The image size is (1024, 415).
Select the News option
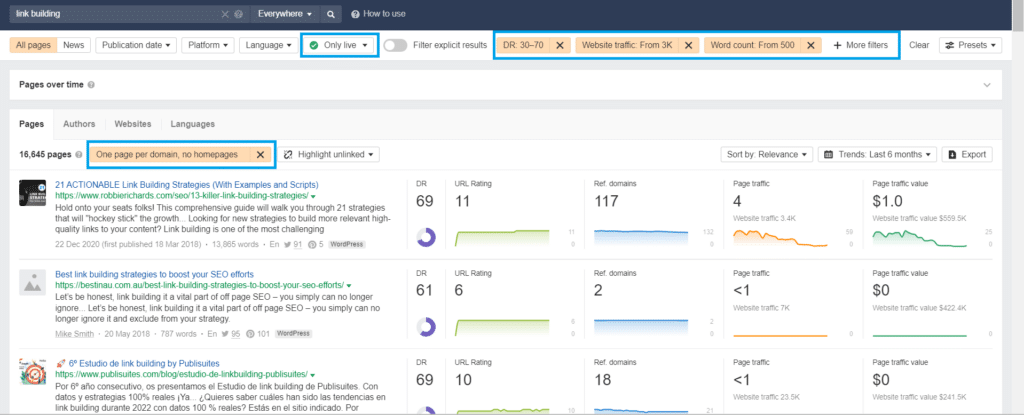tap(74, 45)
